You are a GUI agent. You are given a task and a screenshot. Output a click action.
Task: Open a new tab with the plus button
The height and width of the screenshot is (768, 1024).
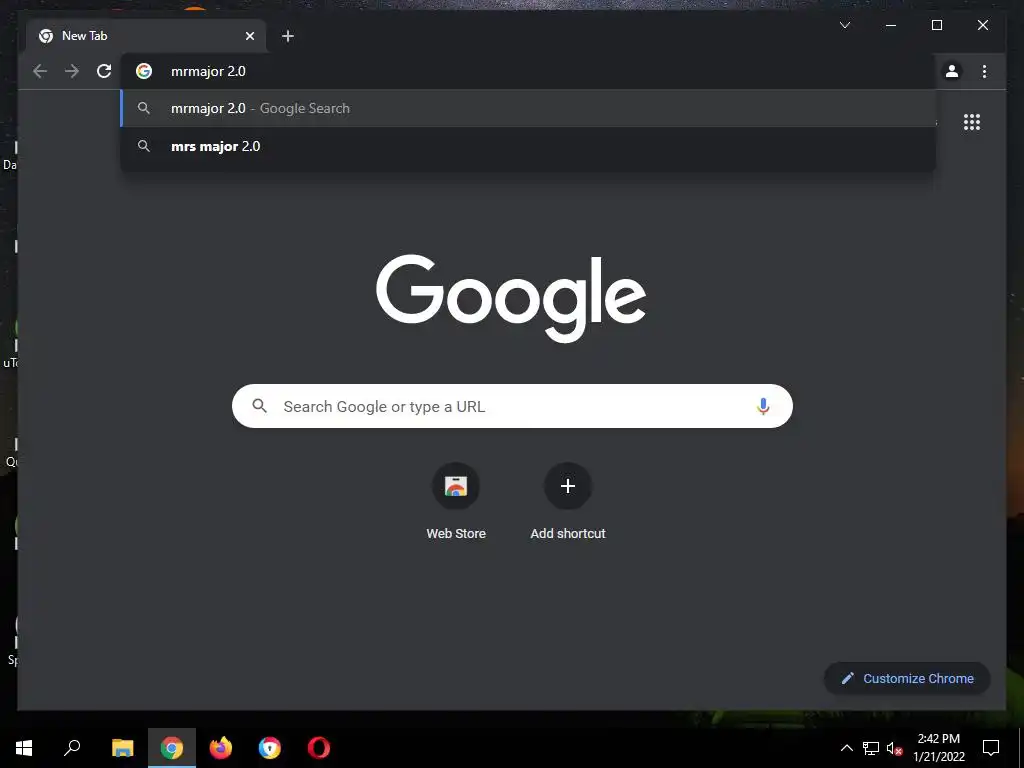pos(288,36)
